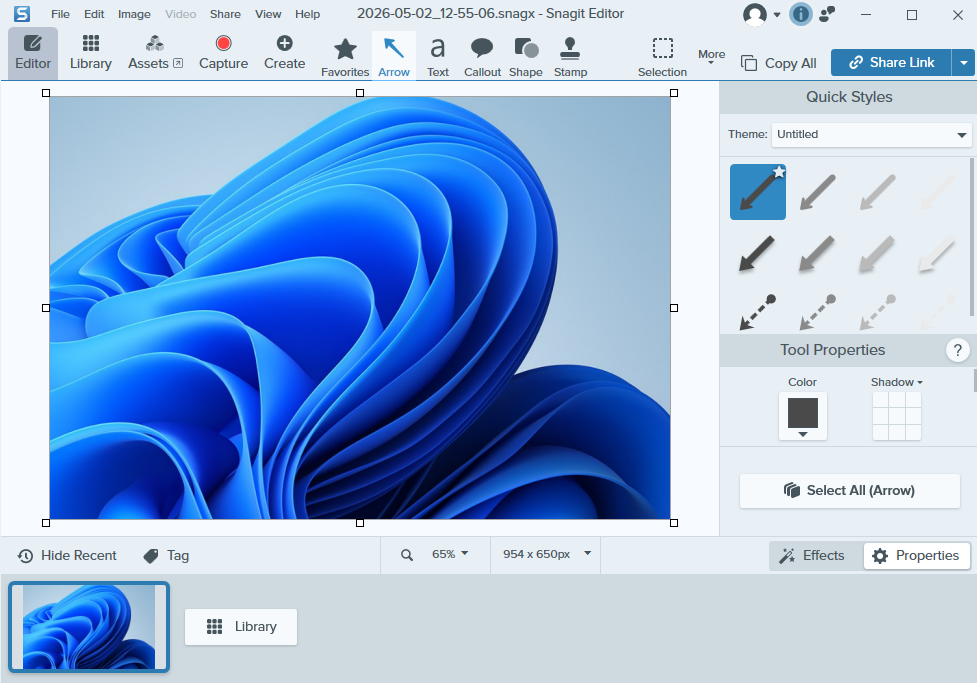
Task: Open the Assets for Snagit link
Action: tap(155, 54)
